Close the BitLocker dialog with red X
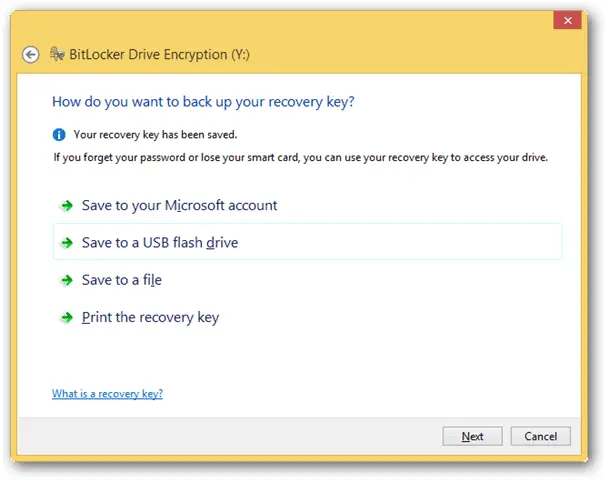 pos(567,20)
